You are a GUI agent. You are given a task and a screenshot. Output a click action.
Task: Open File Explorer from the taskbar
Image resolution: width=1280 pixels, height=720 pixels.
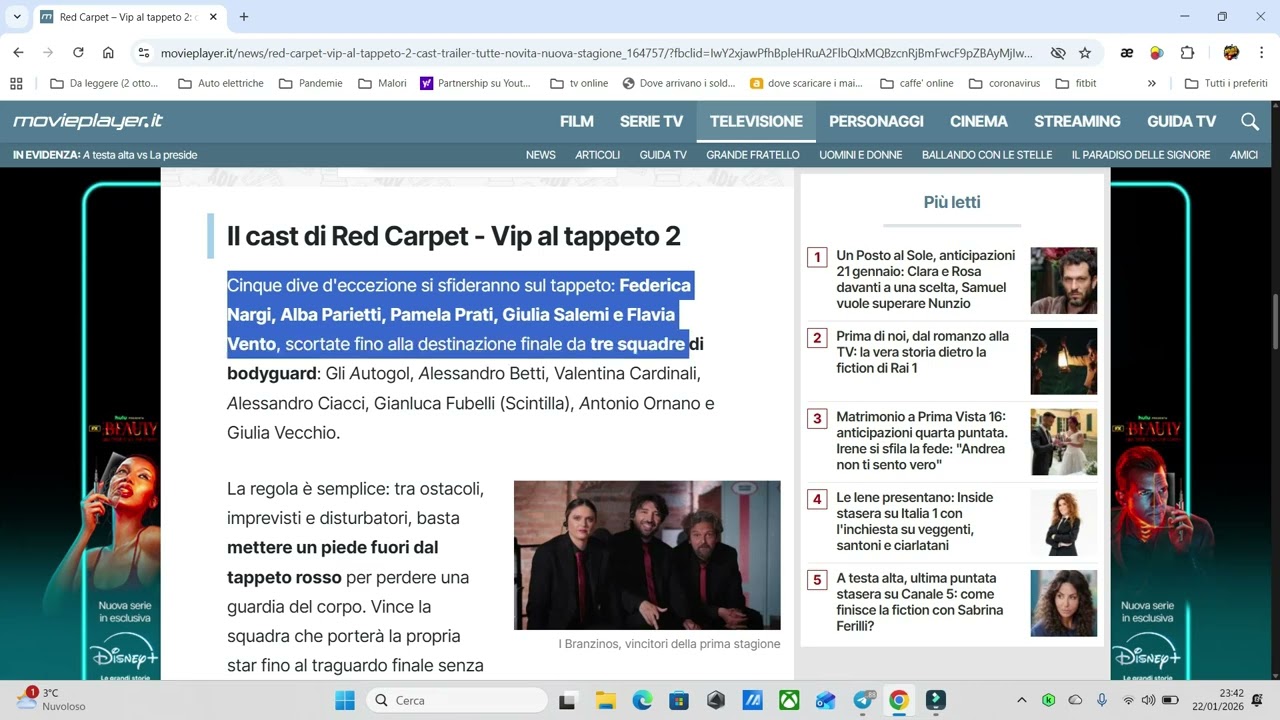pos(605,700)
